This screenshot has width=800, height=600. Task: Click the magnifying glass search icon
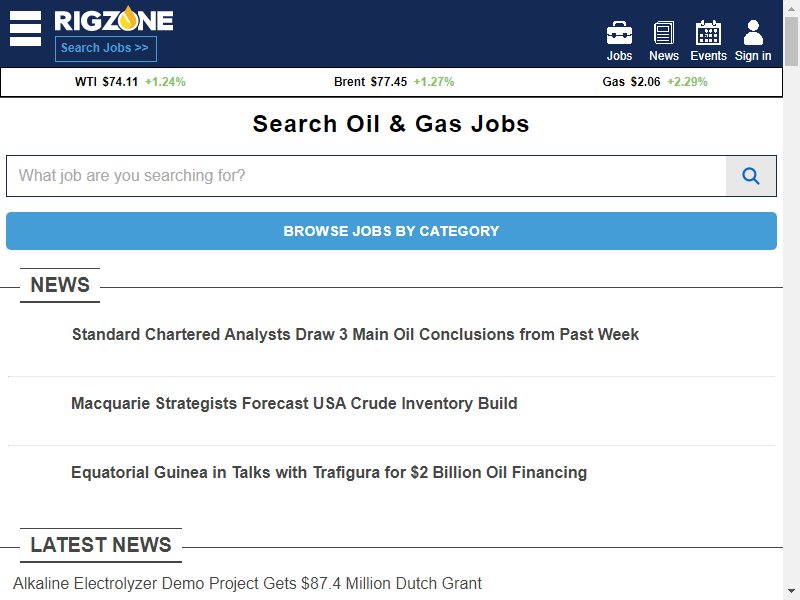tap(751, 176)
